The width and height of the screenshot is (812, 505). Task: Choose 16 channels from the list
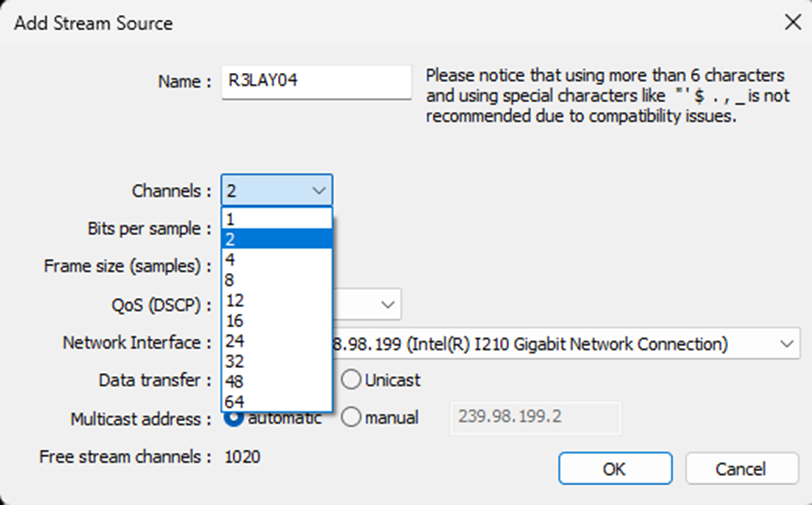276,320
